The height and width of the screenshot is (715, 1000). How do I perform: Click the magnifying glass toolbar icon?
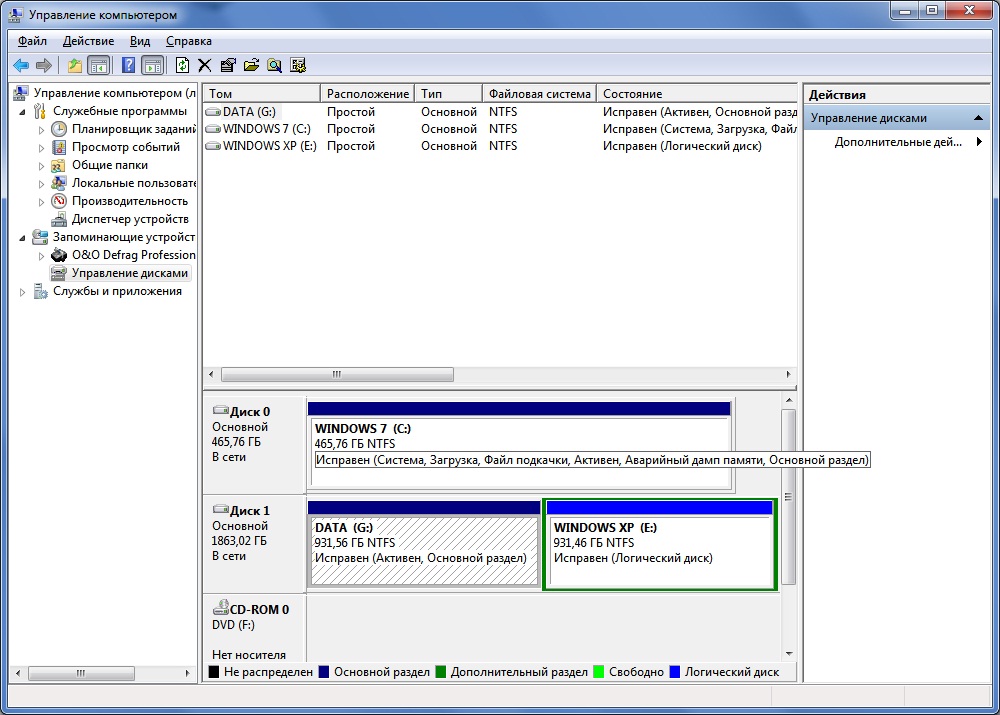click(x=274, y=65)
